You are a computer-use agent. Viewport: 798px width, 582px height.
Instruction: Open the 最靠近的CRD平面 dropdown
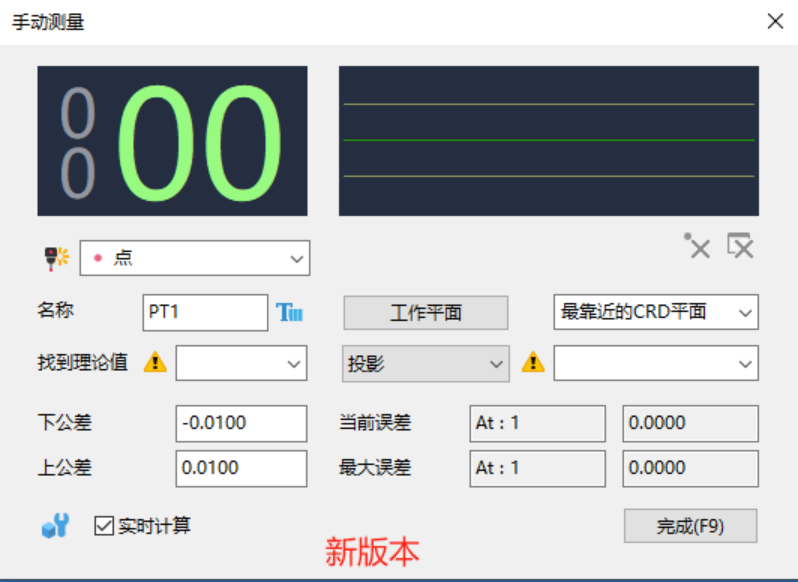tap(656, 312)
